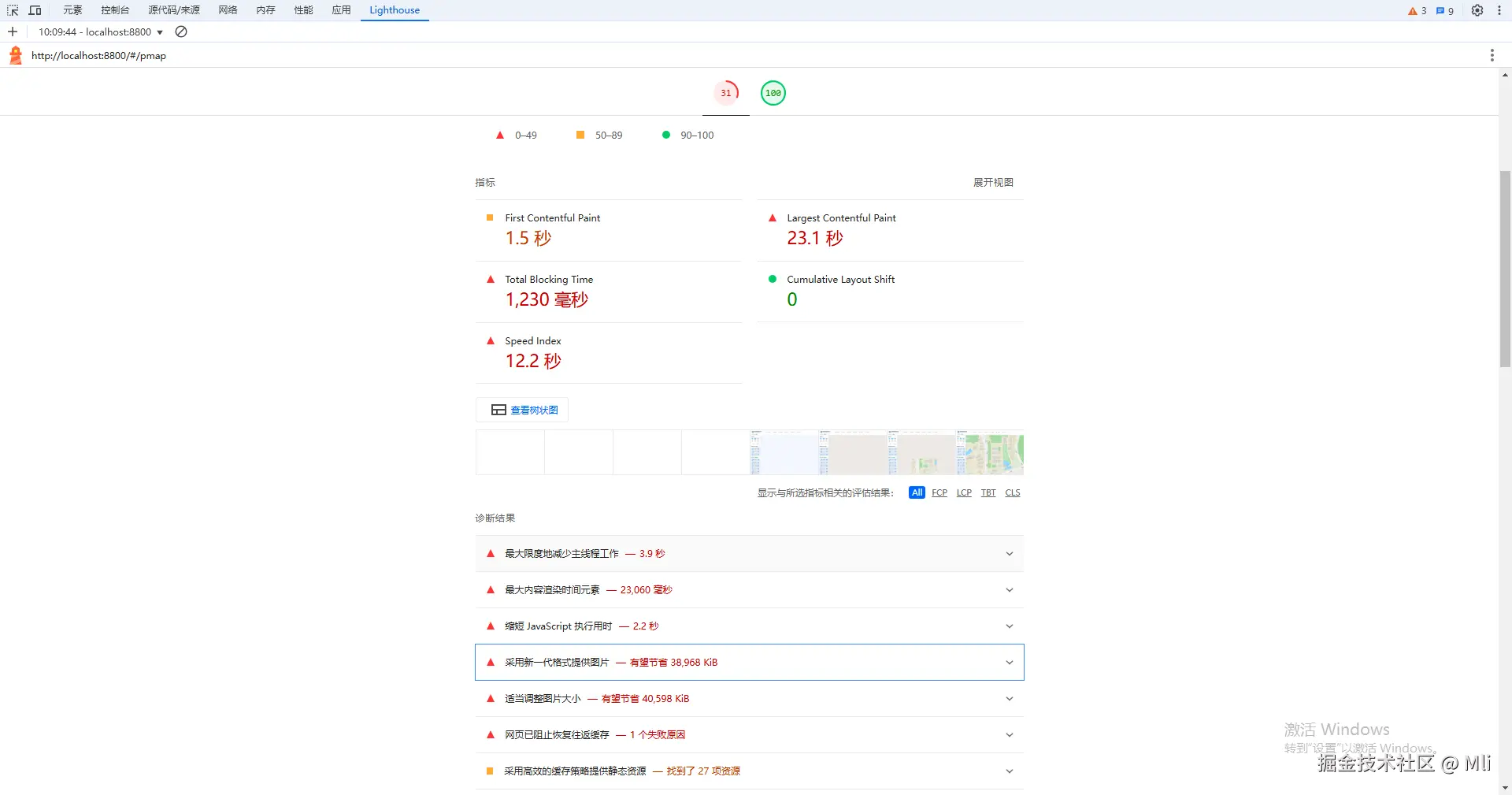Viewport: 1512px width, 795px height.
Task: Click the scrollbar down arrow
Action: point(1505,787)
